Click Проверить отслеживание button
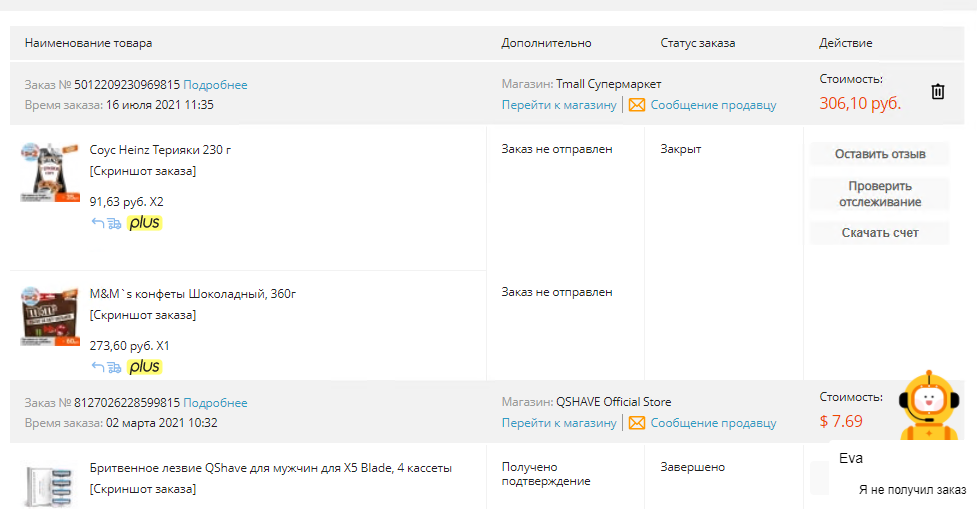977x509 pixels. pos(880,194)
